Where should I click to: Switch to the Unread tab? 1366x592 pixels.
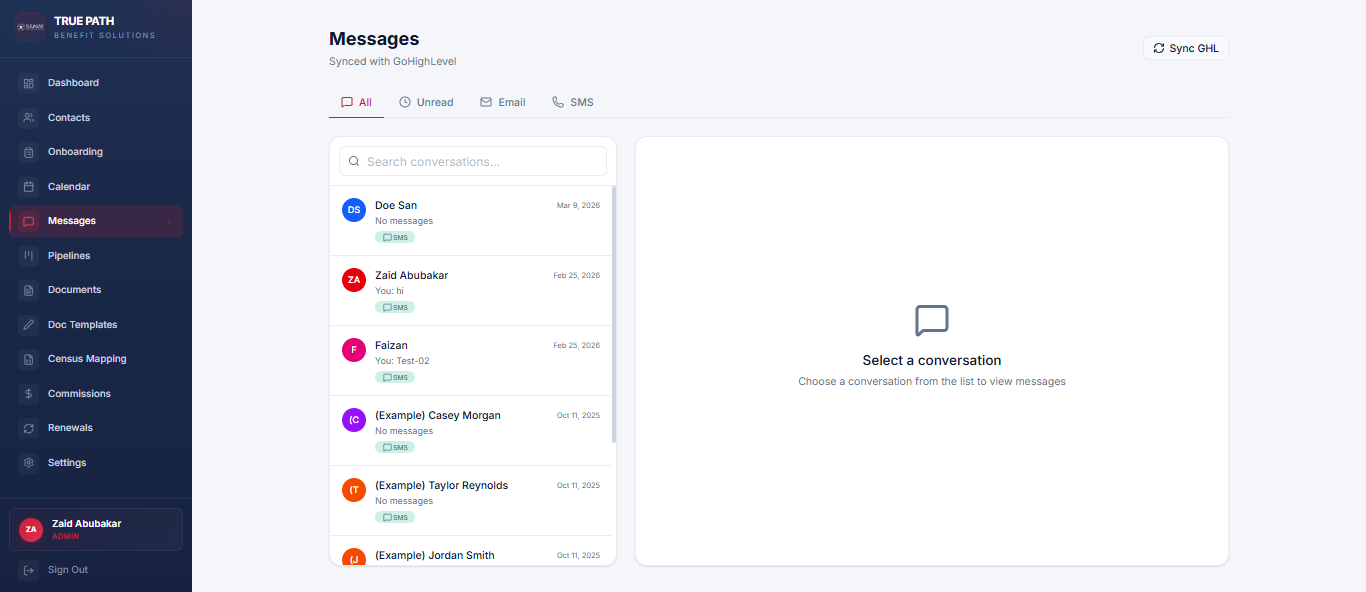[x=426, y=101]
